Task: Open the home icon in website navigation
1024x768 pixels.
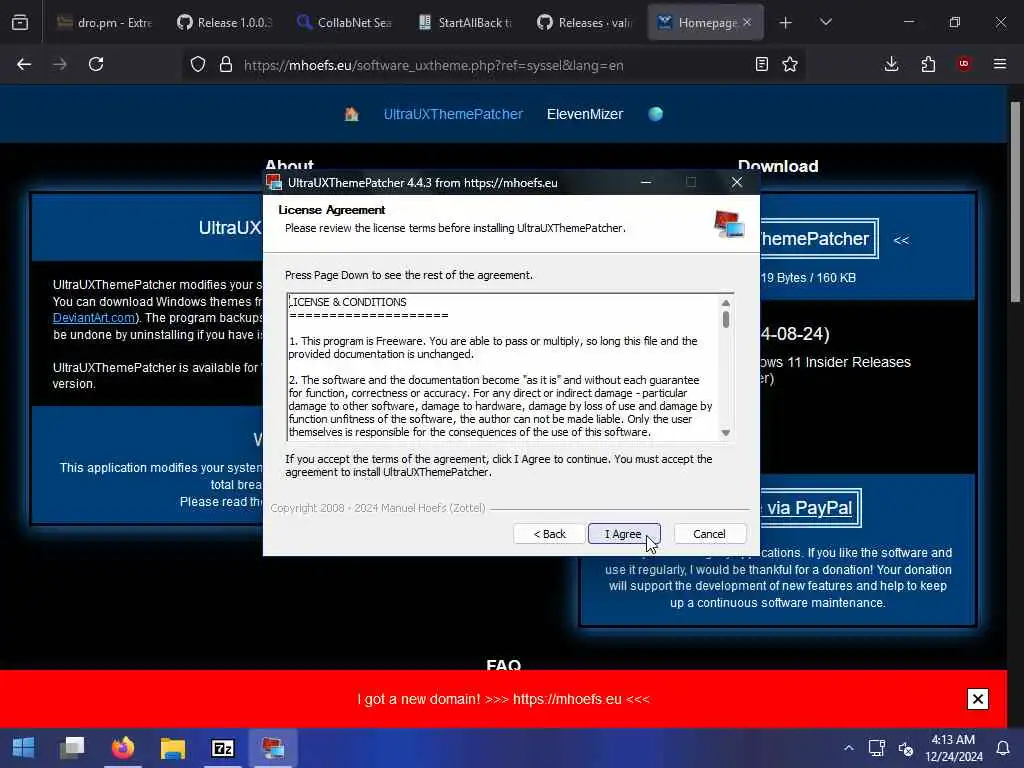Action: [x=351, y=114]
